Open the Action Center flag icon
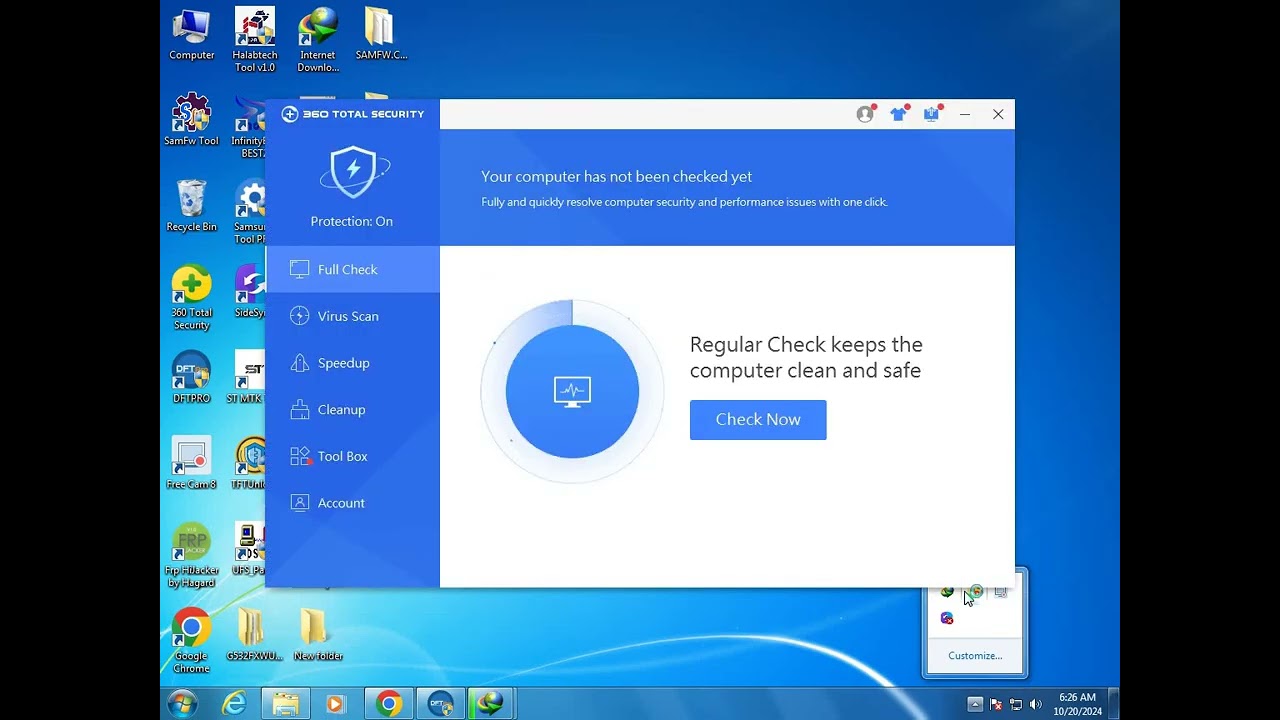The width and height of the screenshot is (1280, 720). coord(996,704)
